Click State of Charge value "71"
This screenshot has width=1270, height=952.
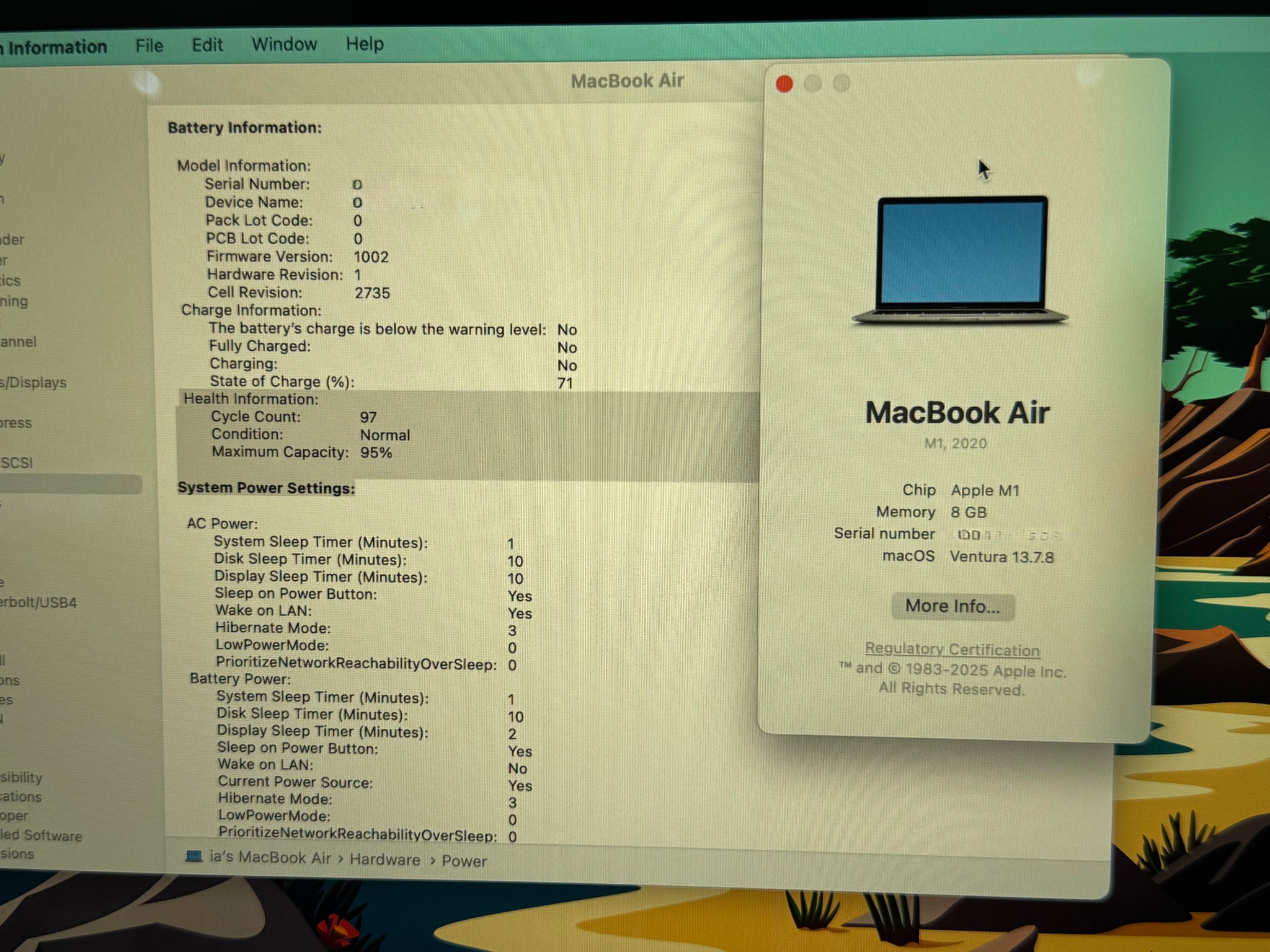[565, 383]
